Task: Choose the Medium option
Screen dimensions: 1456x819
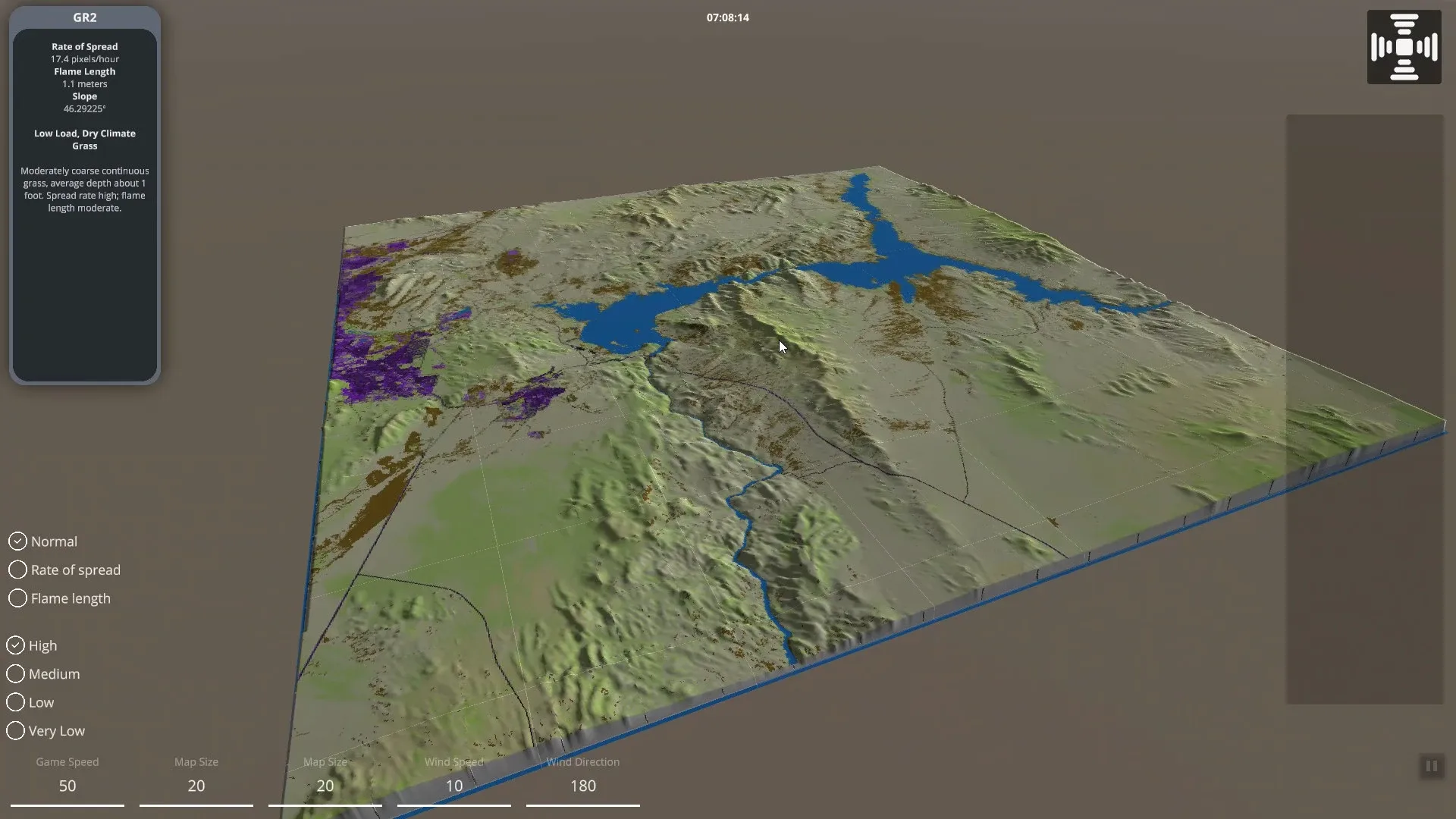Action: point(15,674)
